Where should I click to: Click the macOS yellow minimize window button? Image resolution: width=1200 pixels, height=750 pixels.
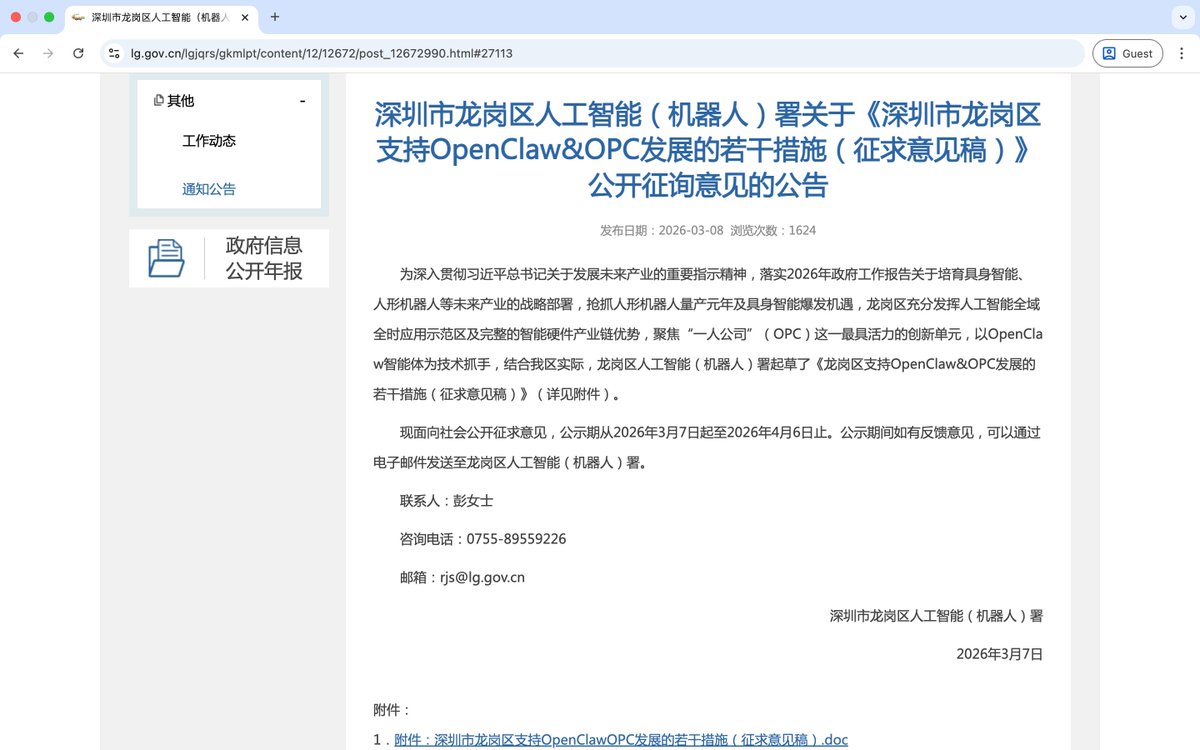click(x=32, y=17)
